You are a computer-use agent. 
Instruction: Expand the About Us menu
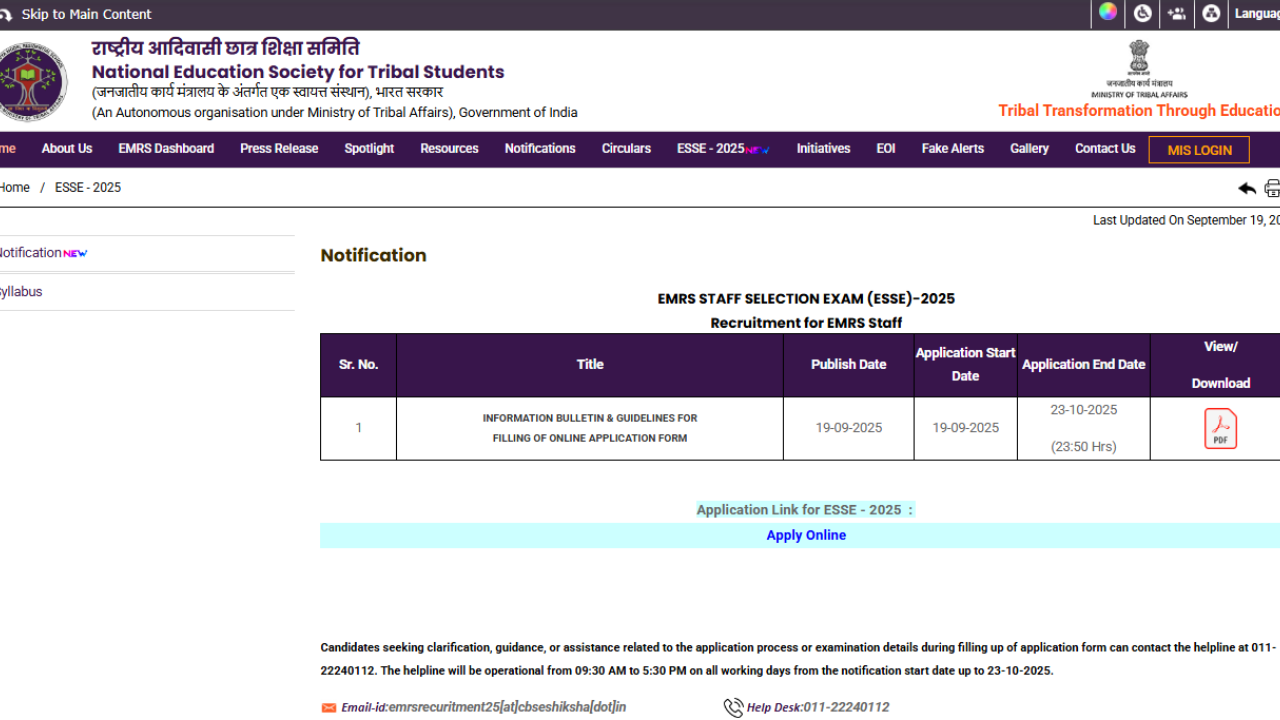tap(67, 148)
